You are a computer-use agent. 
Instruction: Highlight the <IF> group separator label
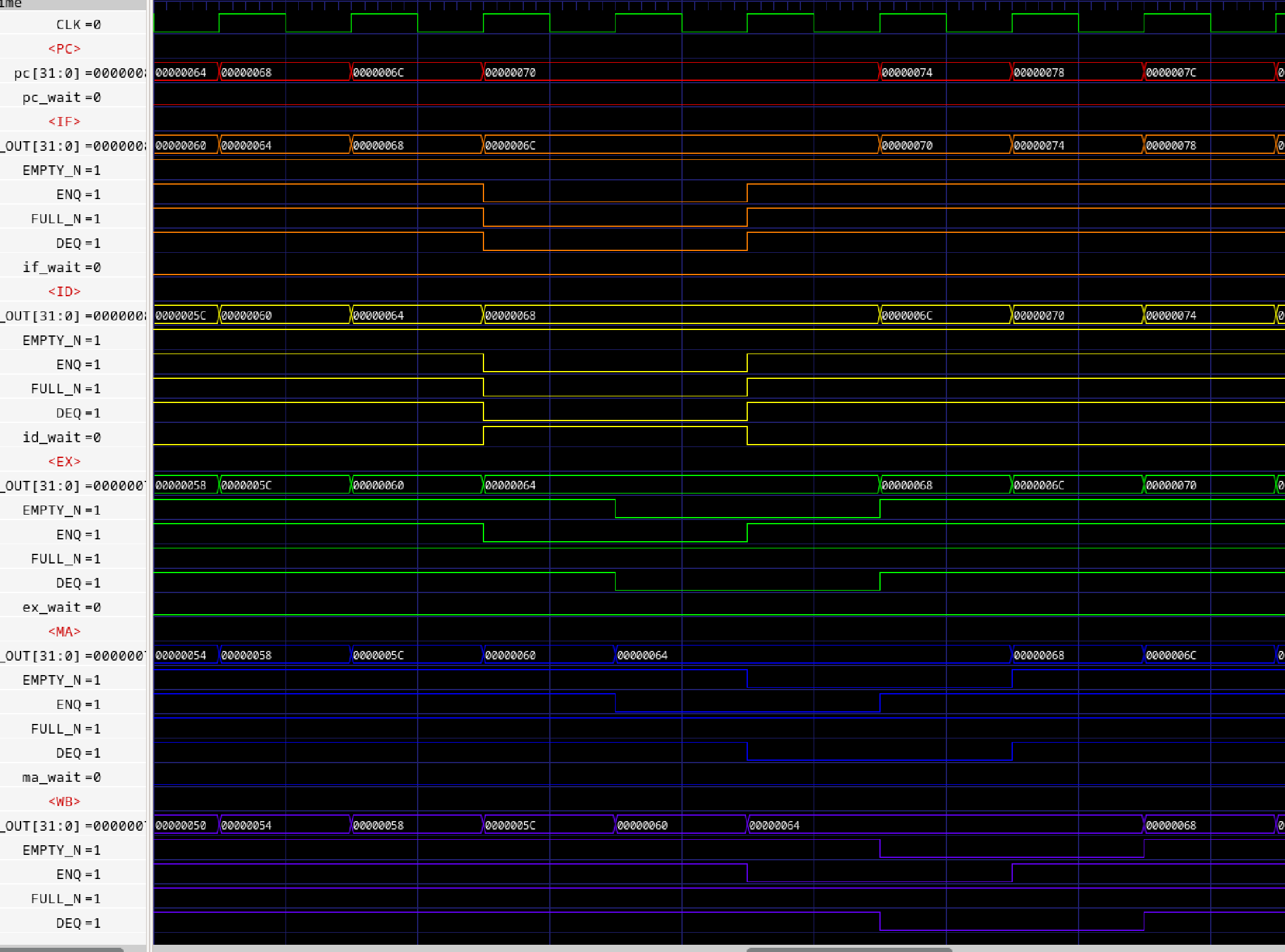point(65,122)
